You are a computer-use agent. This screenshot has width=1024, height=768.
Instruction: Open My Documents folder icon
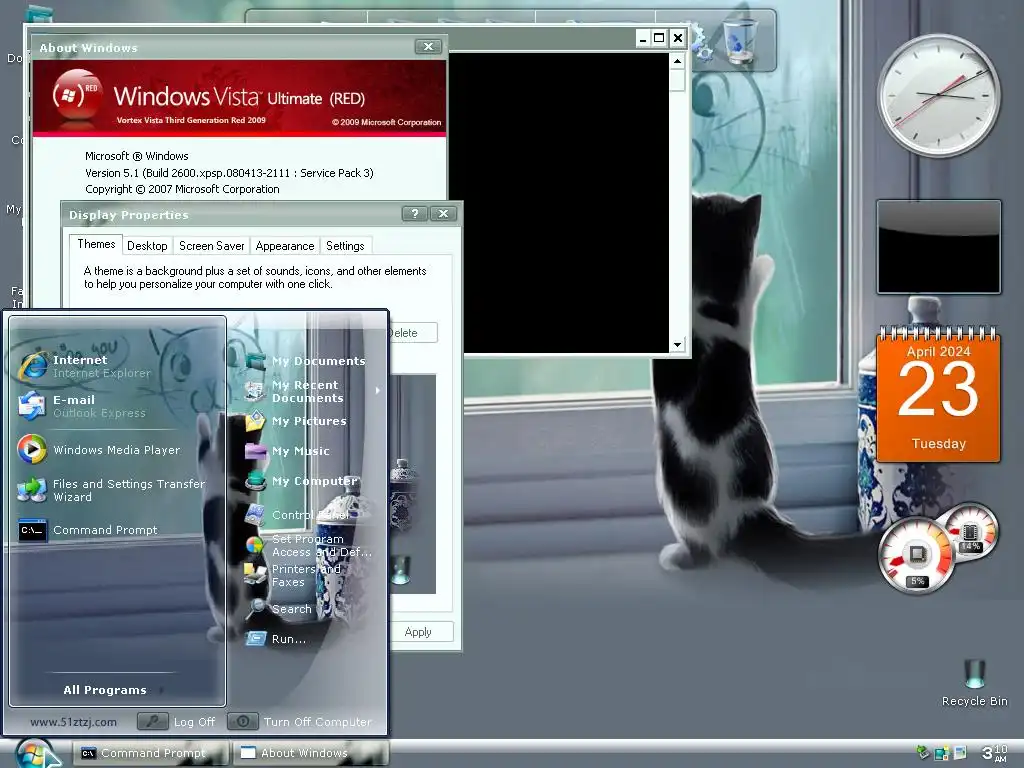pyautogui.click(x=255, y=360)
